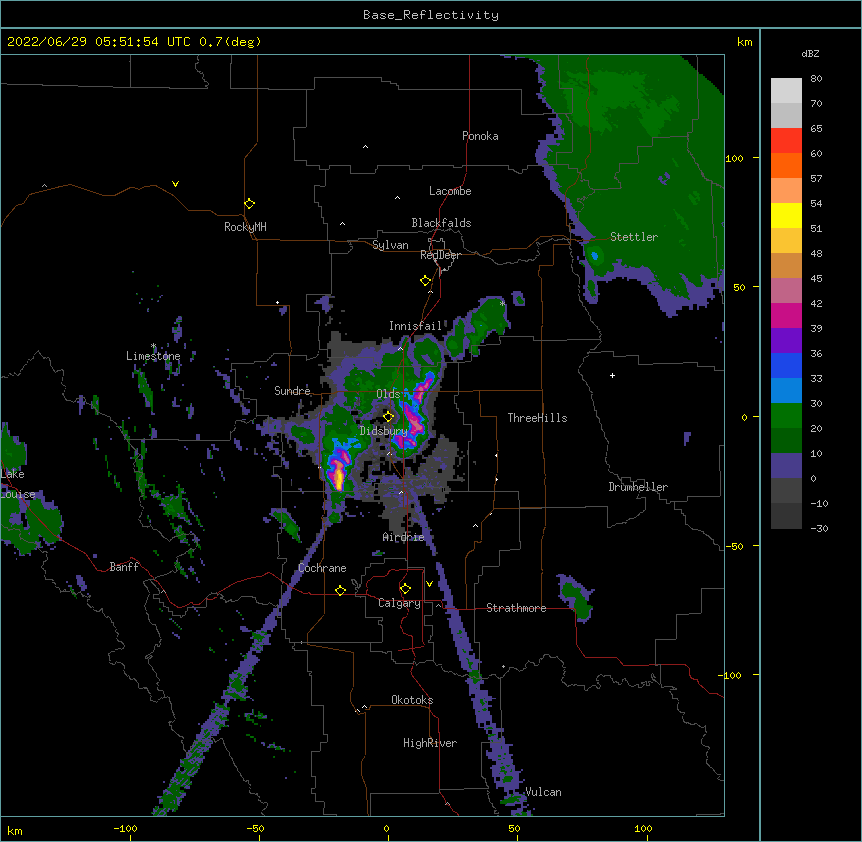This screenshot has height=842, width=862.
Task: Click the Cochrane town label
Action: (322, 568)
